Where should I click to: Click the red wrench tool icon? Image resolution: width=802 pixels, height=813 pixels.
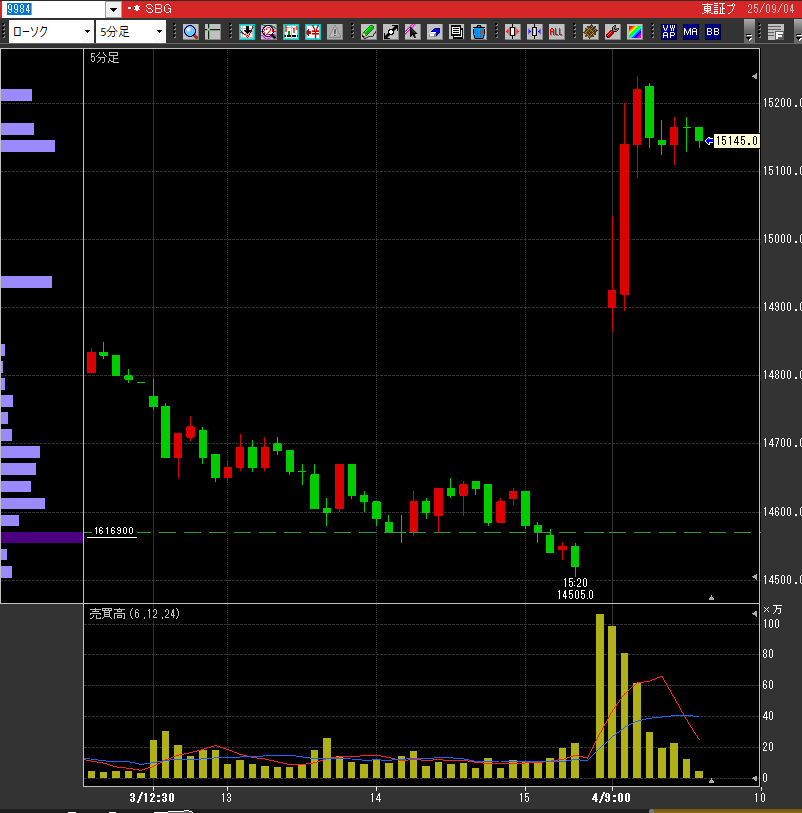point(613,32)
